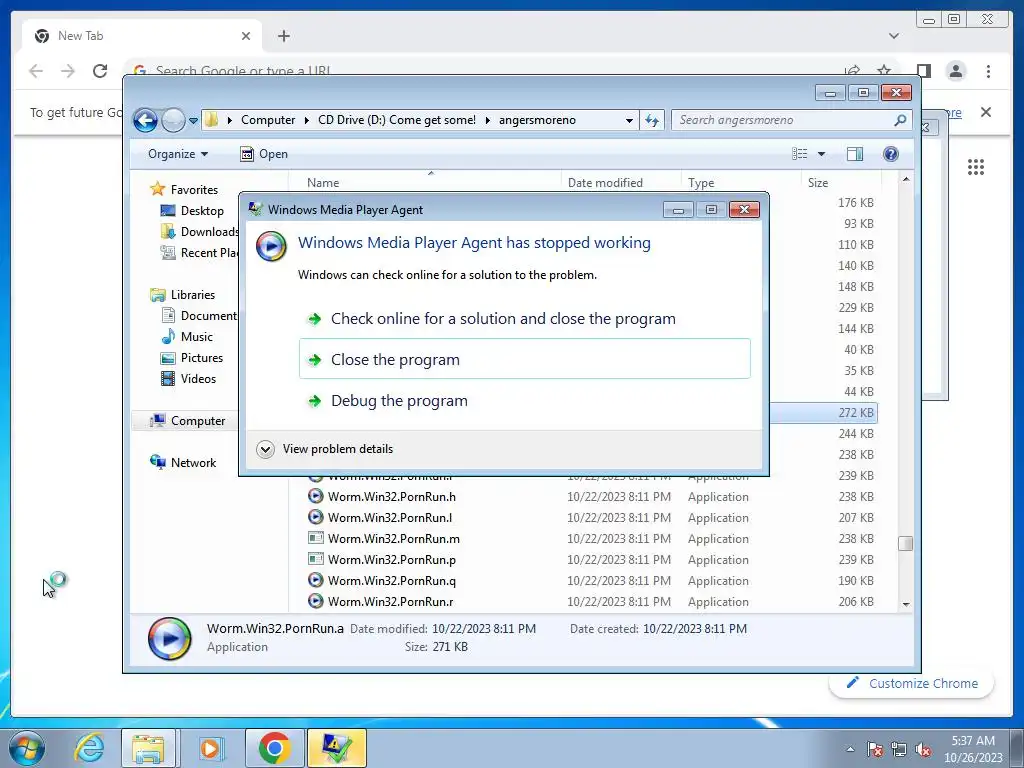Open the Windows Start menu
This screenshot has width=1024, height=768.
(27, 748)
